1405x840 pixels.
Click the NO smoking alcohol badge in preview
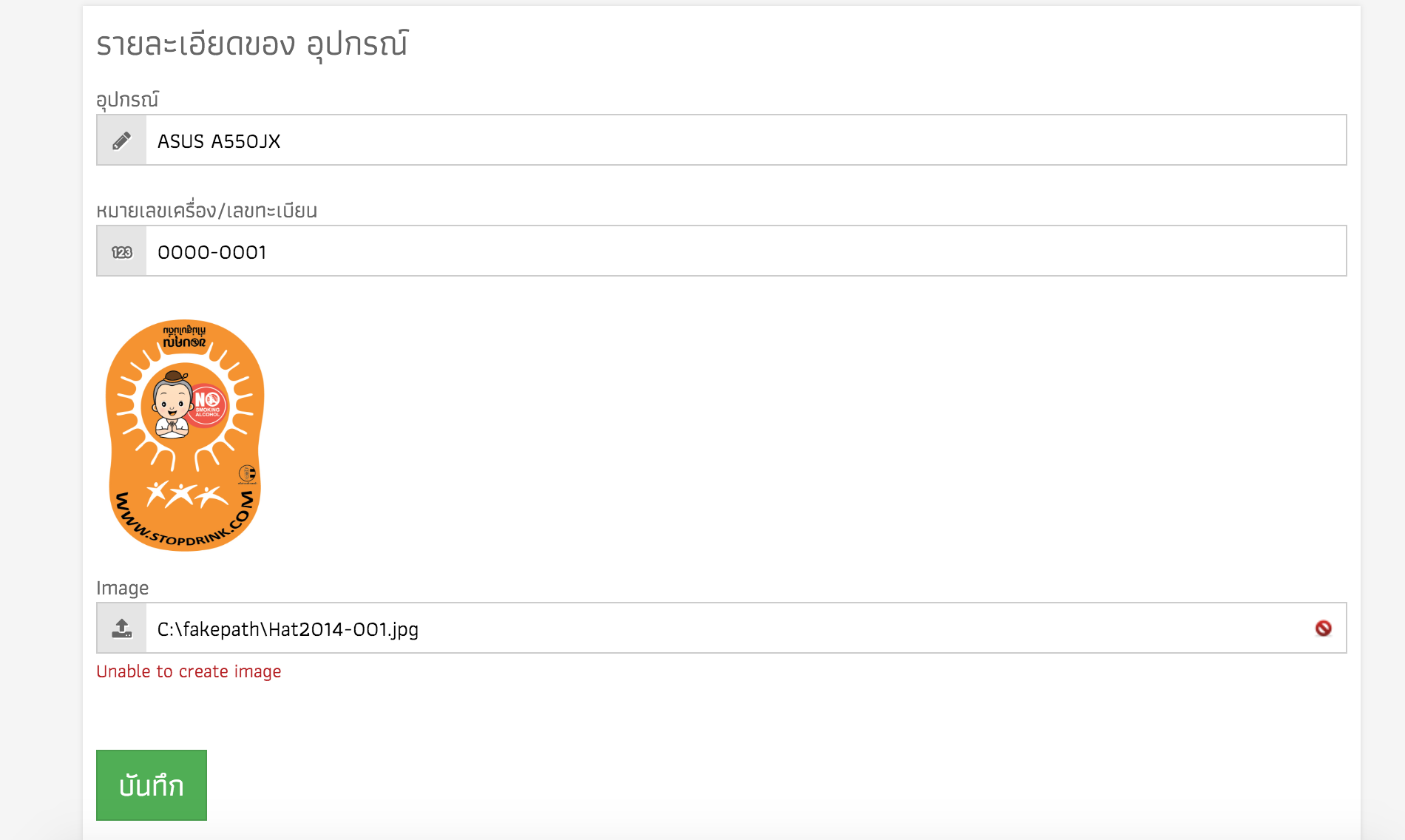[x=207, y=405]
